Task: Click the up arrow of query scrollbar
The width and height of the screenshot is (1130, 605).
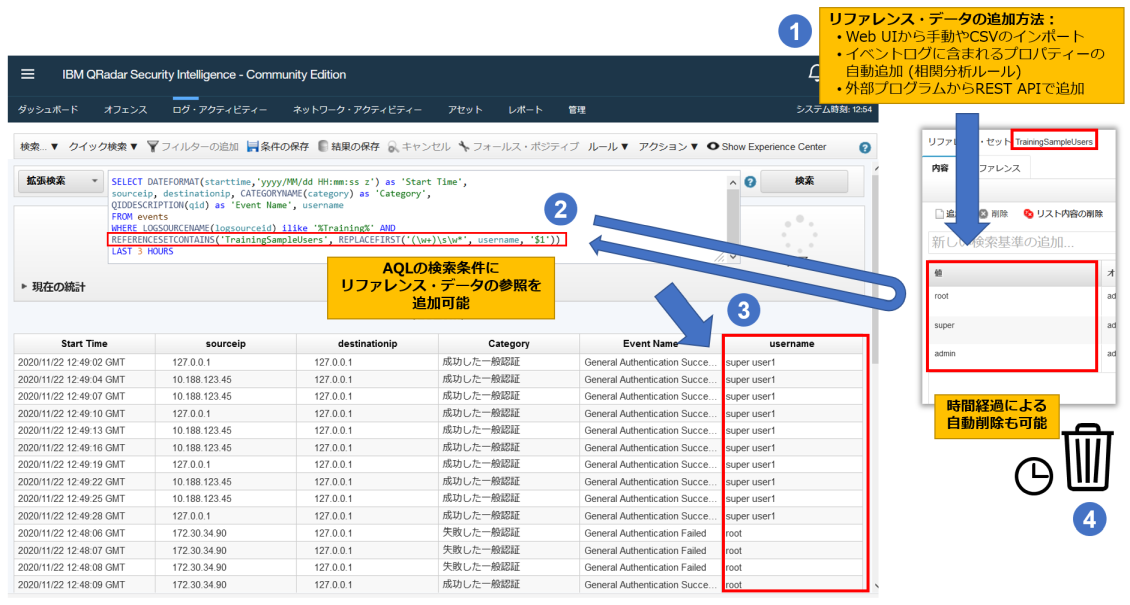Action: point(732,182)
